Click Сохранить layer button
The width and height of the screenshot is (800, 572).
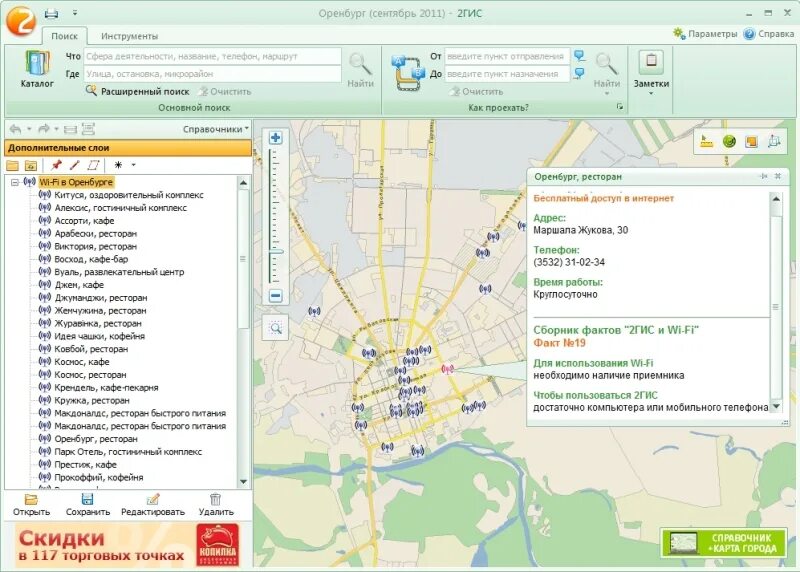tap(88, 505)
